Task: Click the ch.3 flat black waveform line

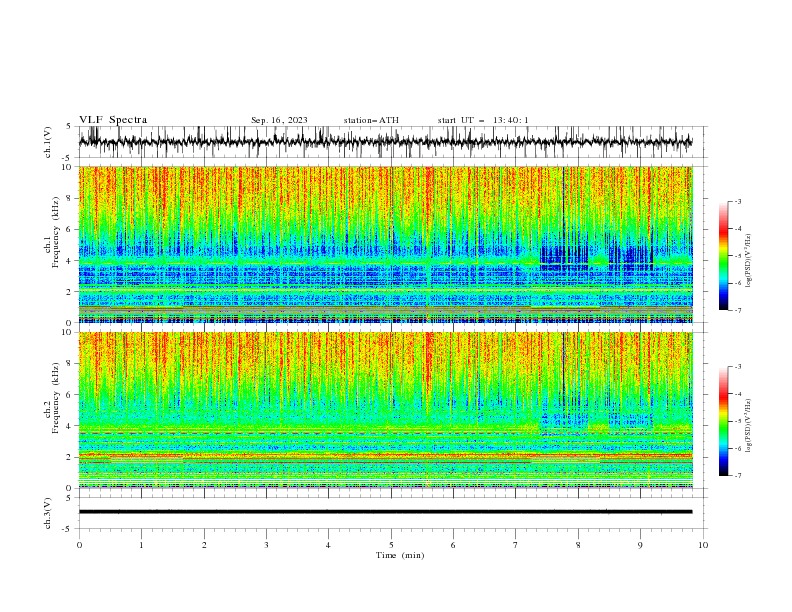Action: [385, 512]
